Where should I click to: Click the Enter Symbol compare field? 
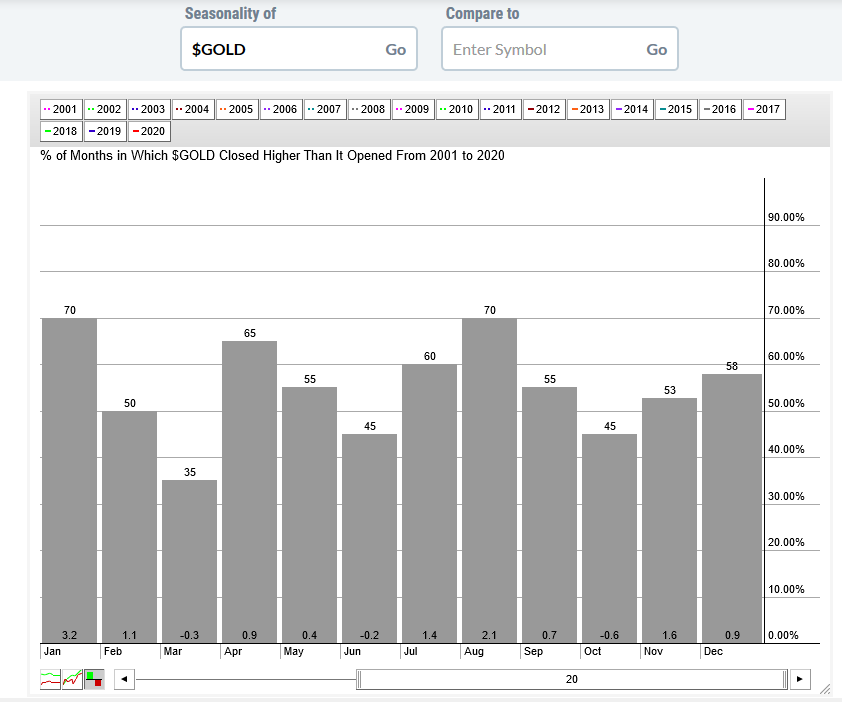[x=560, y=49]
